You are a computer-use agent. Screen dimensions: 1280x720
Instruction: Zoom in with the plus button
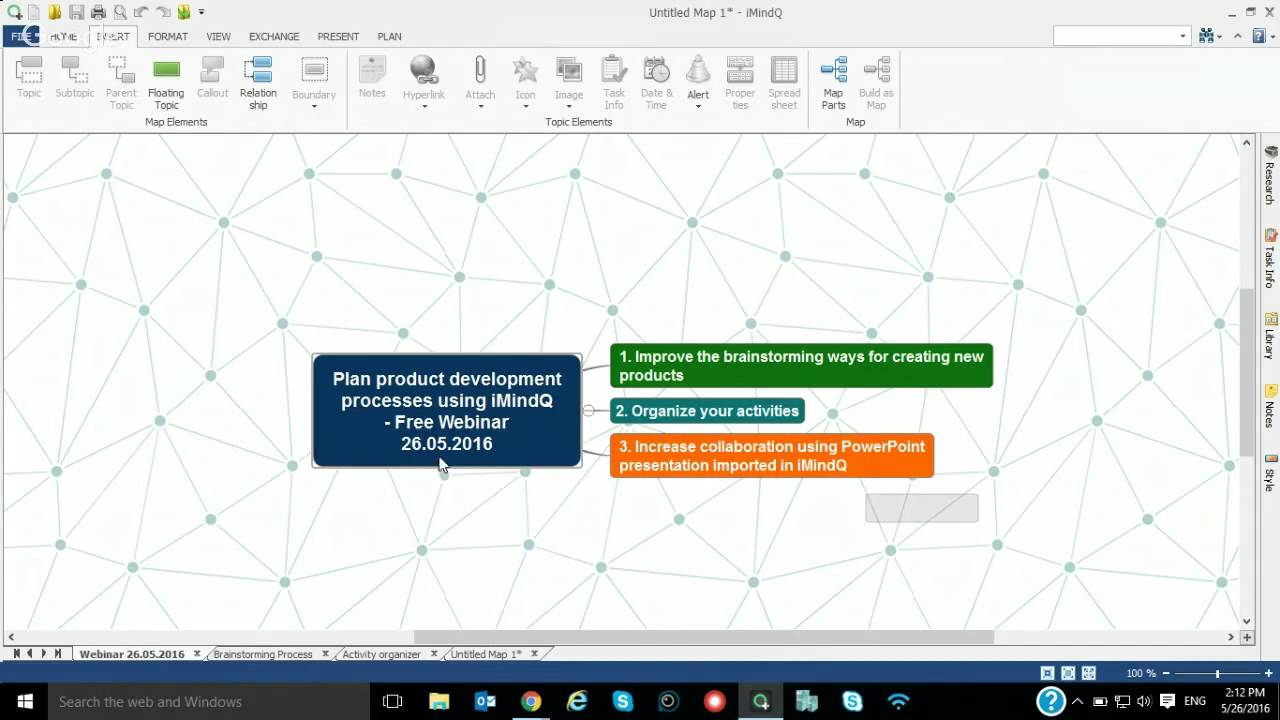pos(1268,674)
